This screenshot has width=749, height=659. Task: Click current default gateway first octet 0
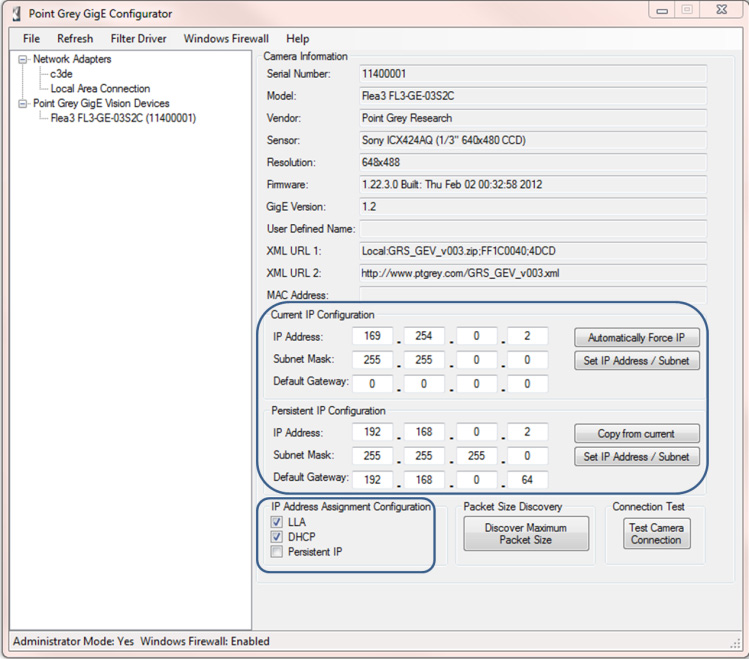[x=373, y=384]
